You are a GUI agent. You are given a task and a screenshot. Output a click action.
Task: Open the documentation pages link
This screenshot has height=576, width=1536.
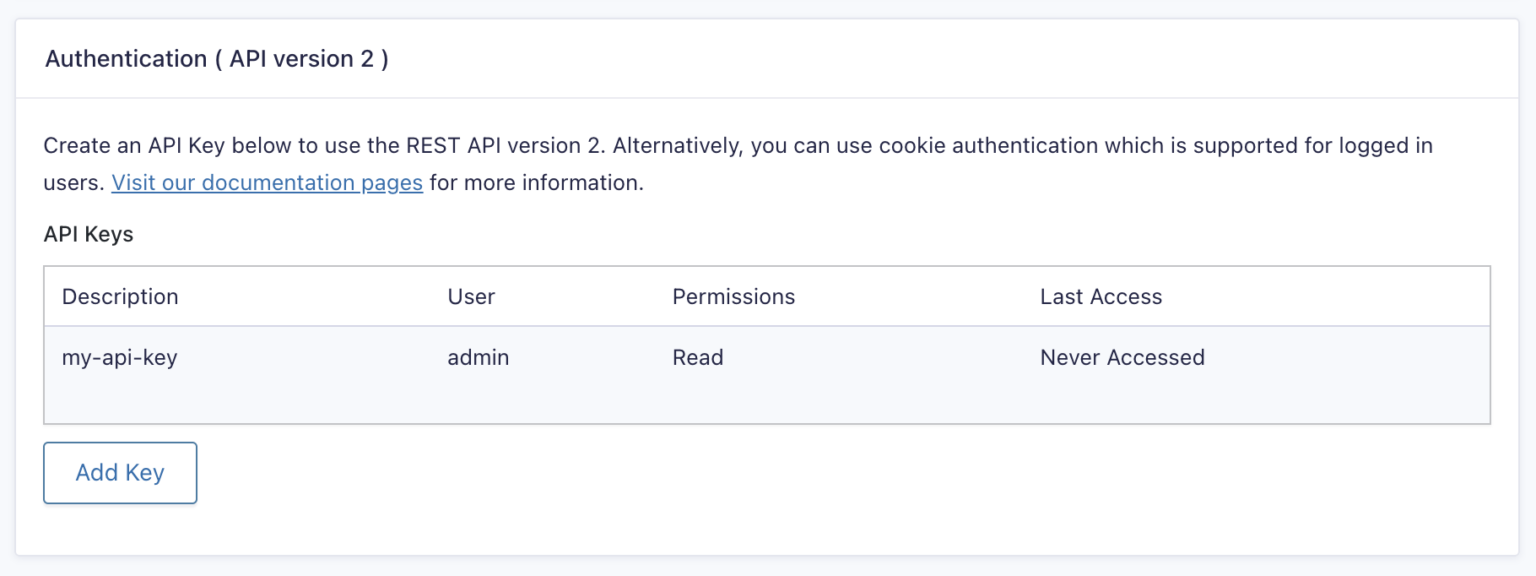[266, 182]
